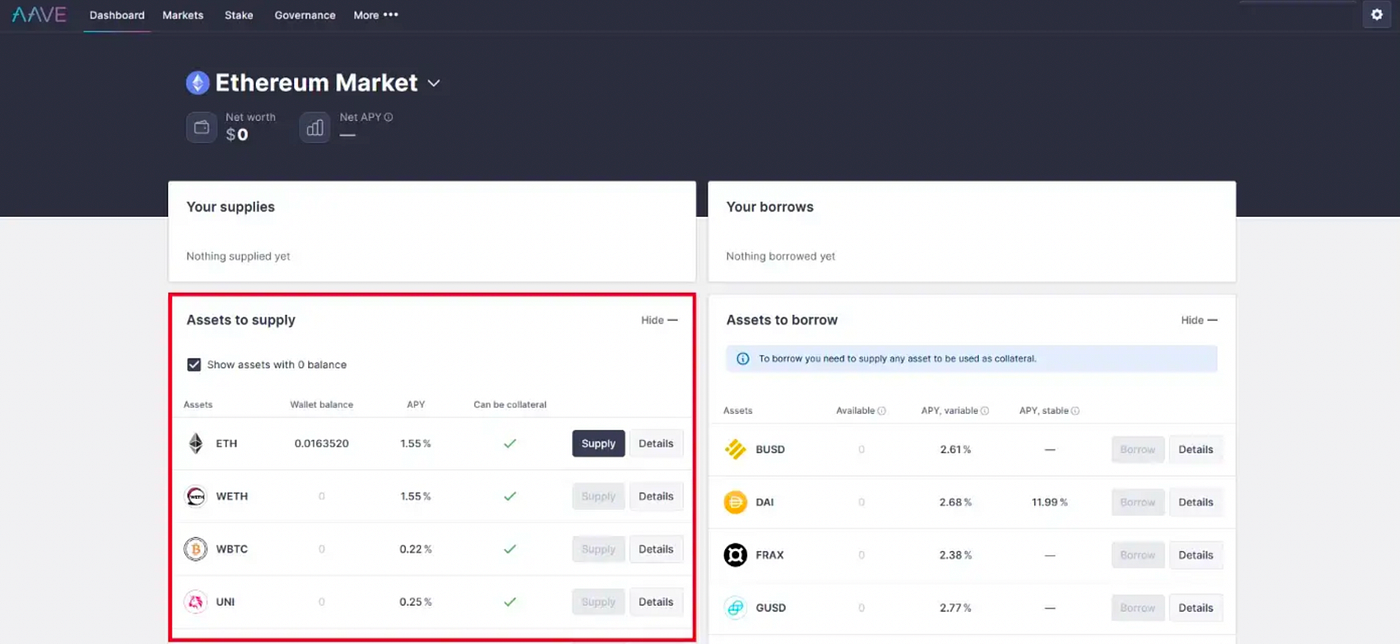This screenshot has height=644, width=1400.
Task: Click the Borrow button for DAI
Action: [x=1138, y=502]
